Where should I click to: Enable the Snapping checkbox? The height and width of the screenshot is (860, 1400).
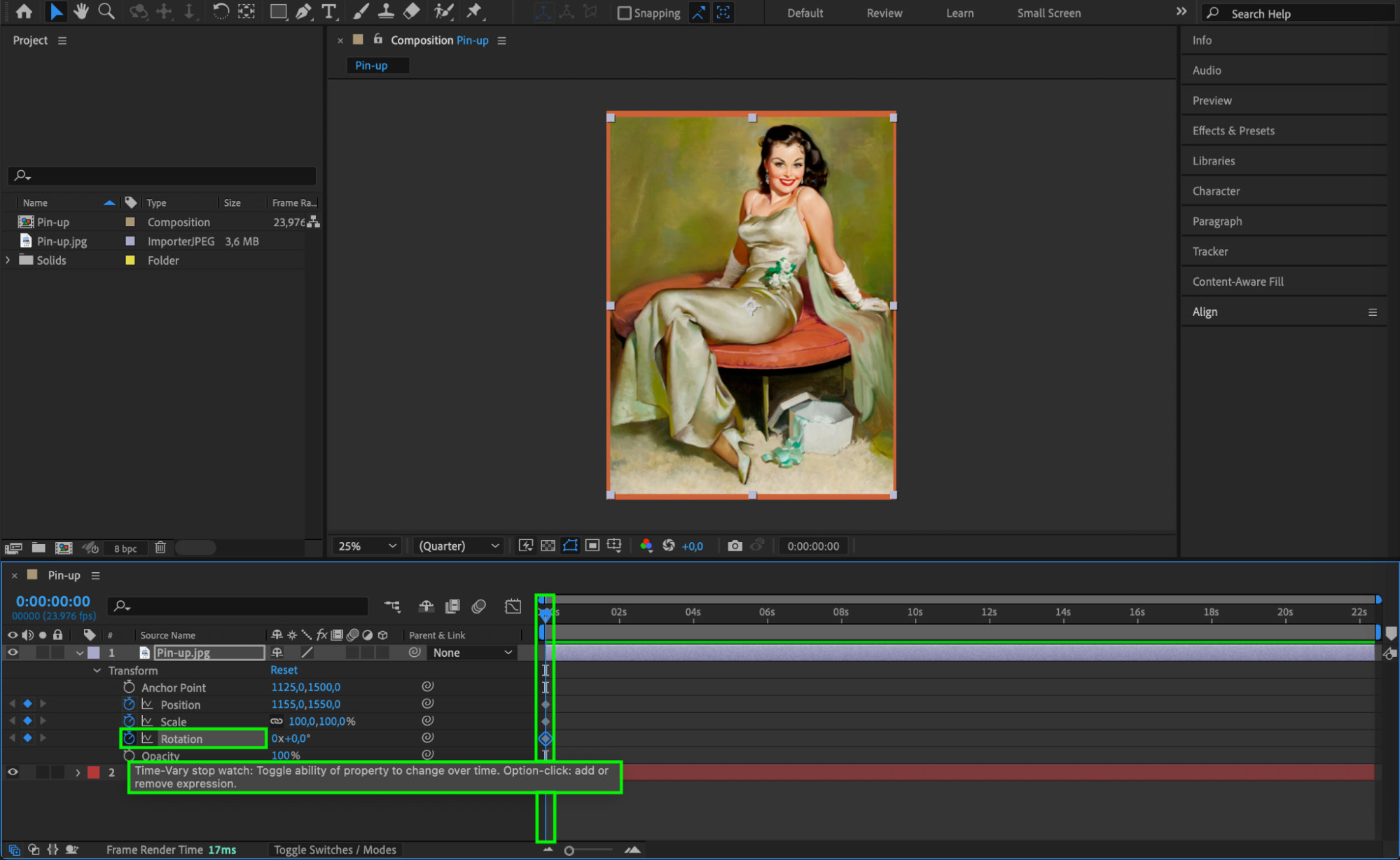(624, 13)
